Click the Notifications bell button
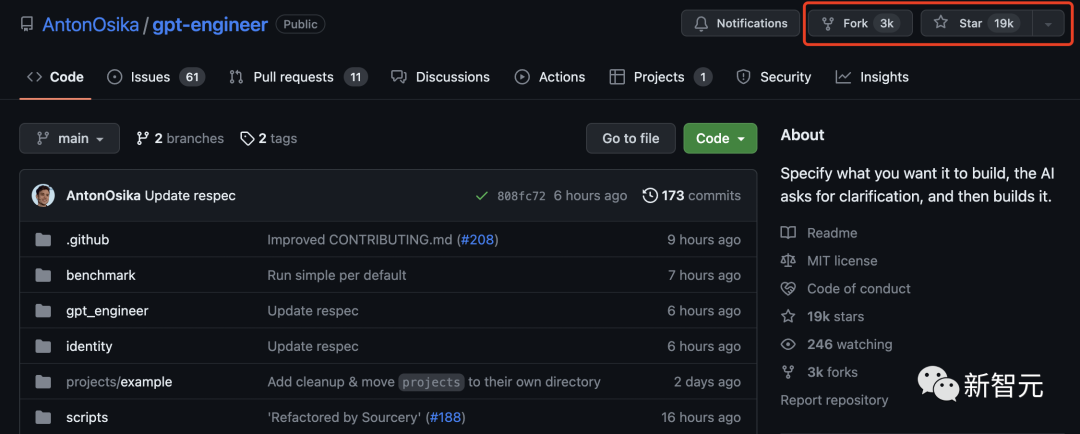Screen dimensions: 1080x434 [741, 23]
